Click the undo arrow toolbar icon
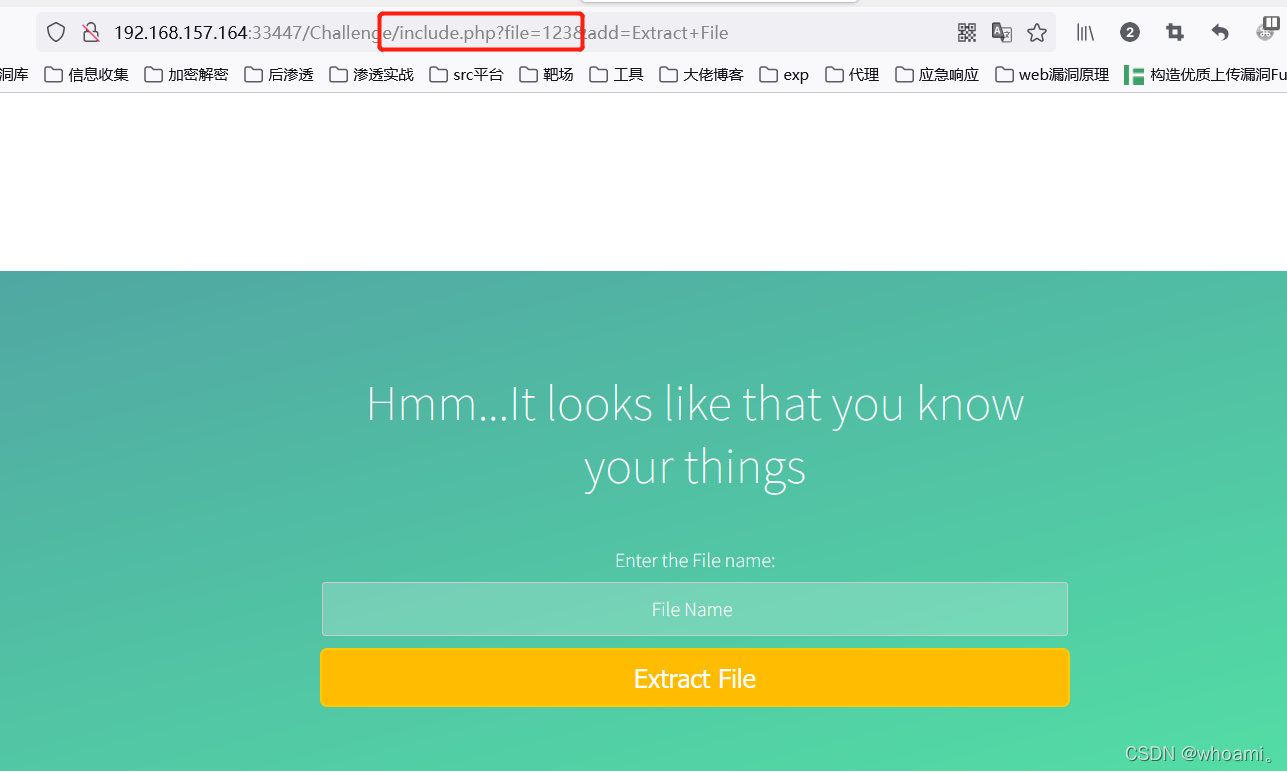The image size is (1287, 773). click(1220, 33)
